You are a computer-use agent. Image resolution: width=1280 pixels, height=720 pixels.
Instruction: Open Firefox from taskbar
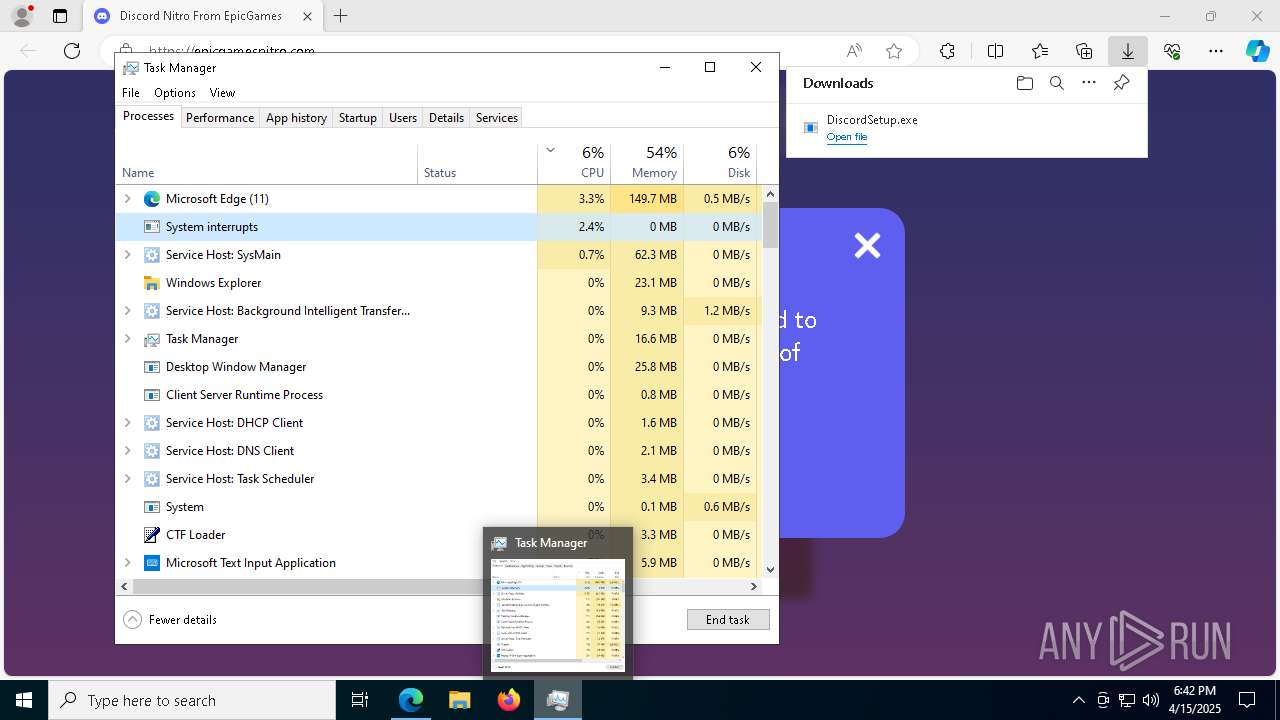509,700
